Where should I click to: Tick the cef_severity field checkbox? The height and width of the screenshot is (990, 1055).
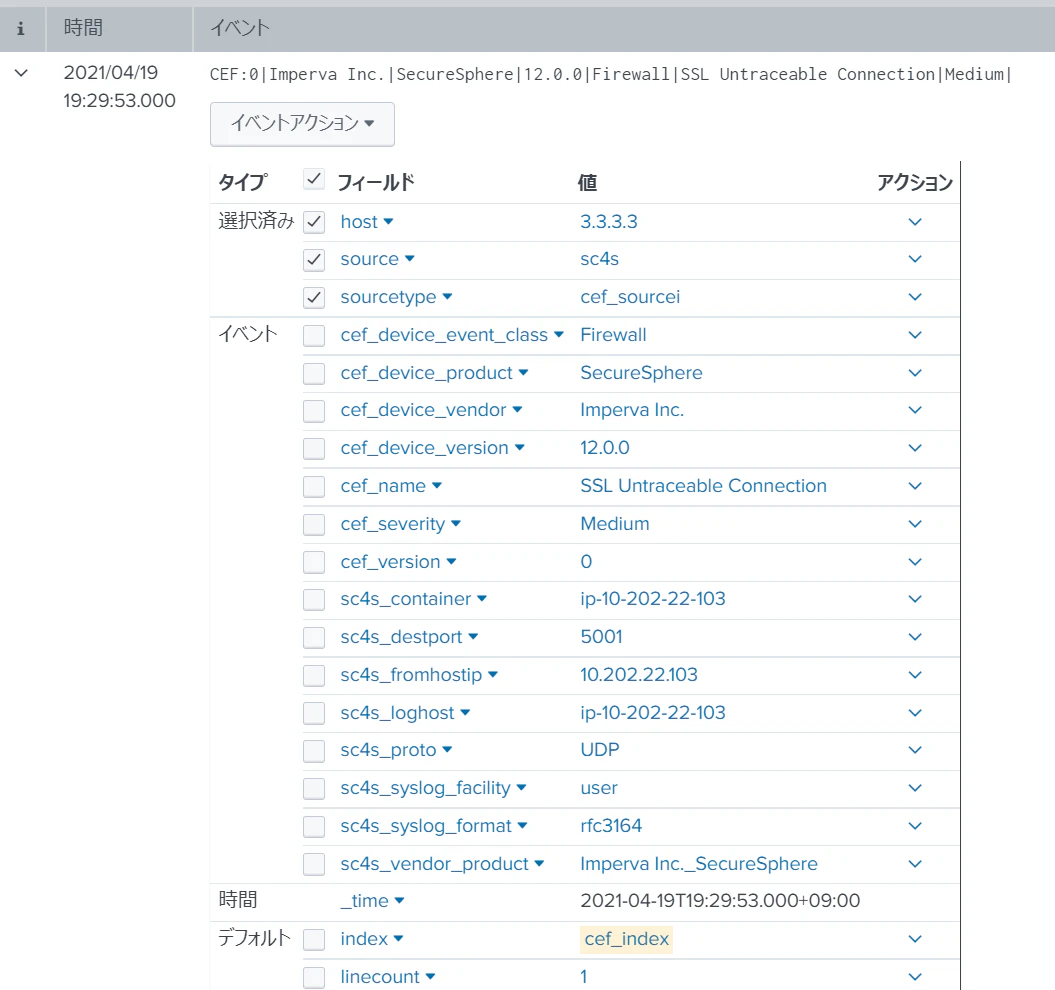pos(314,524)
